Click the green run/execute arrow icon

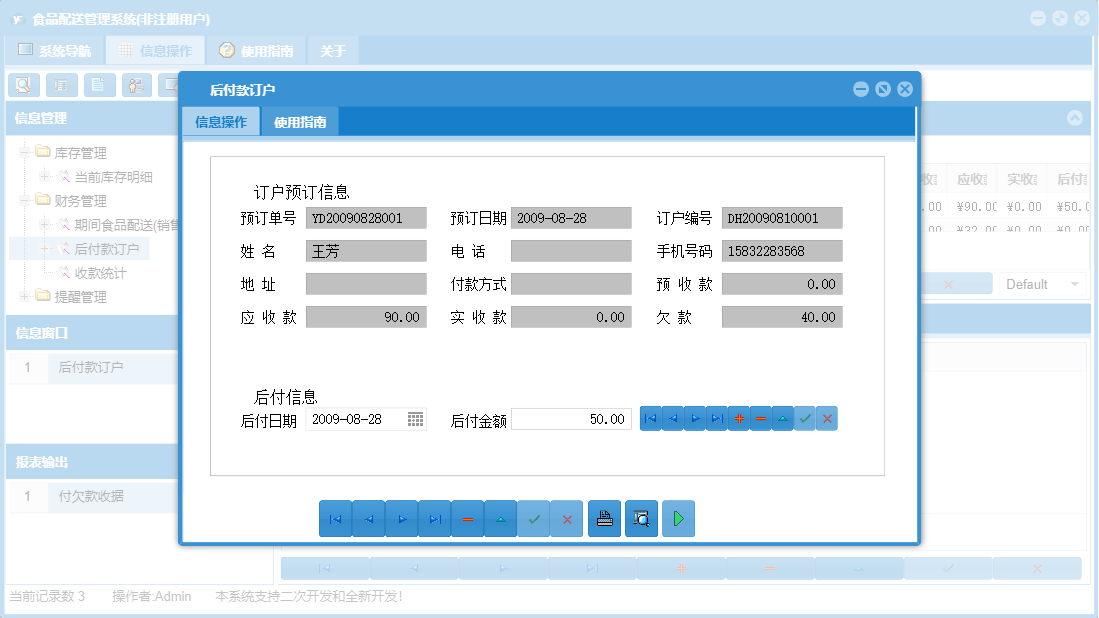[678, 518]
